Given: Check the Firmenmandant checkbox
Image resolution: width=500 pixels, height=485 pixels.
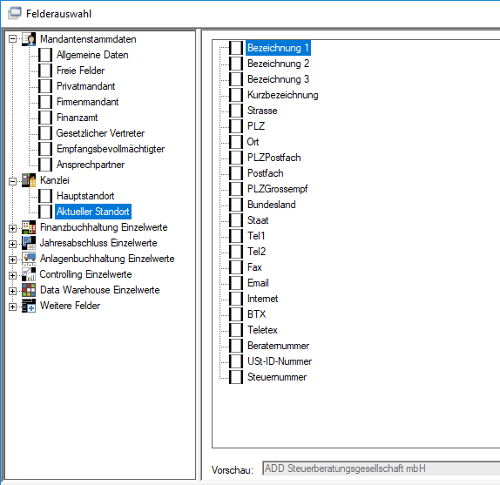Looking at the screenshot, I should (45, 102).
